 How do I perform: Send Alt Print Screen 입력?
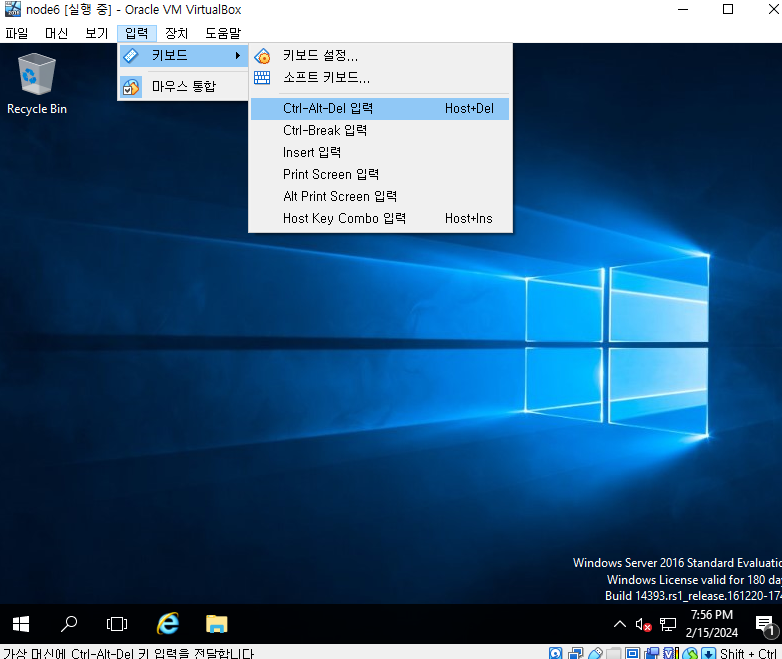point(380,197)
